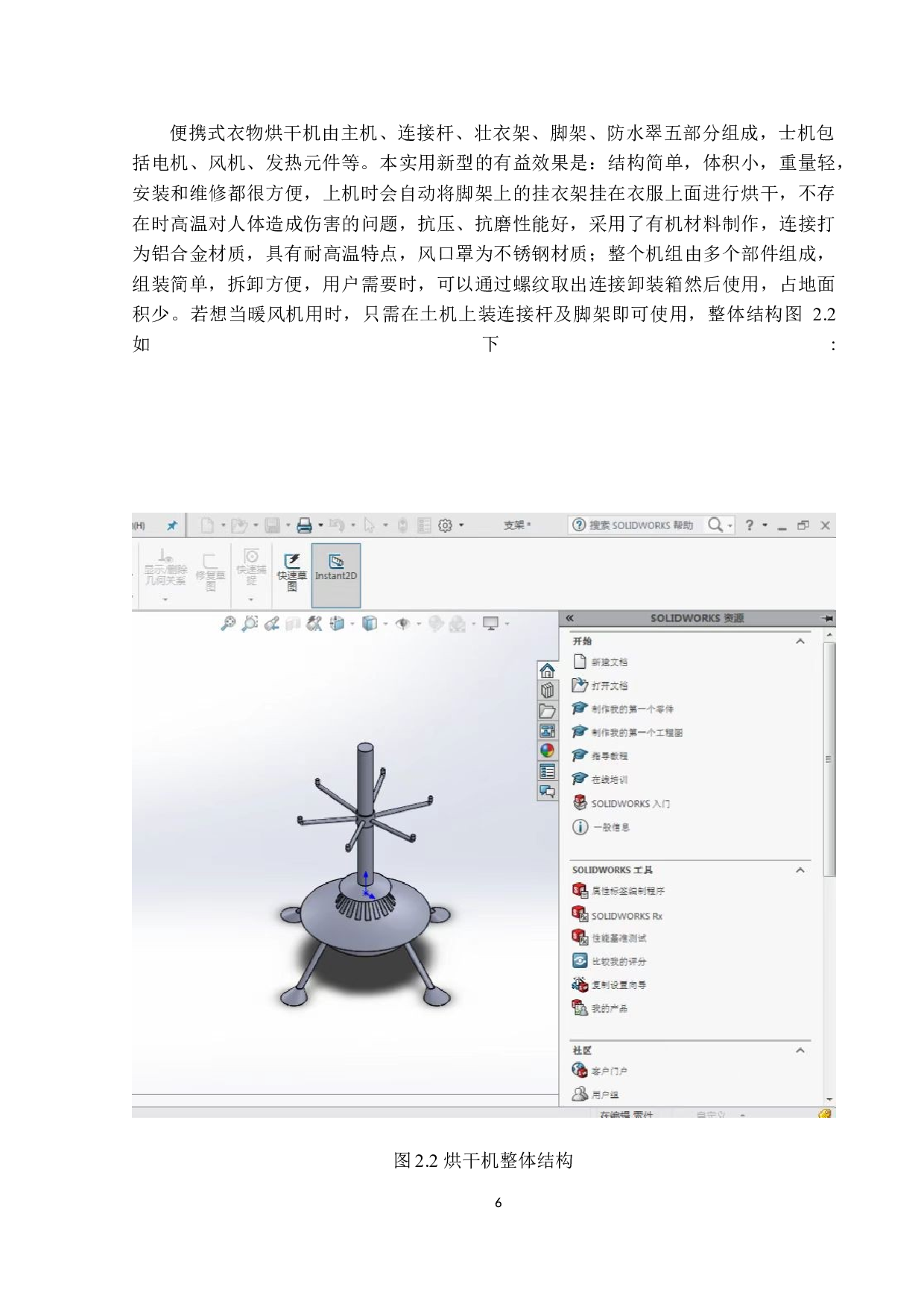The height and width of the screenshot is (1307, 924).
Task: Open the Design Library tab icon
Action: [547, 691]
